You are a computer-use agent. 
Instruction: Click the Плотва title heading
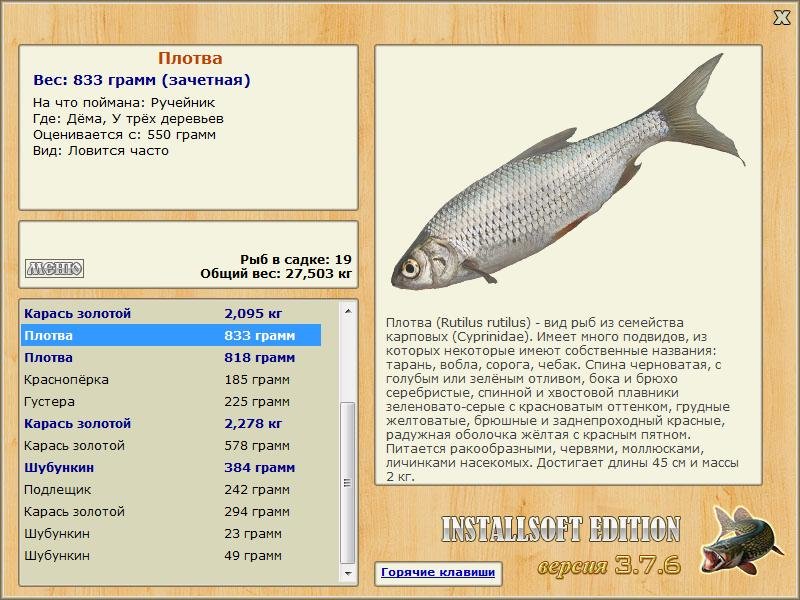click(x=190, y=58)
